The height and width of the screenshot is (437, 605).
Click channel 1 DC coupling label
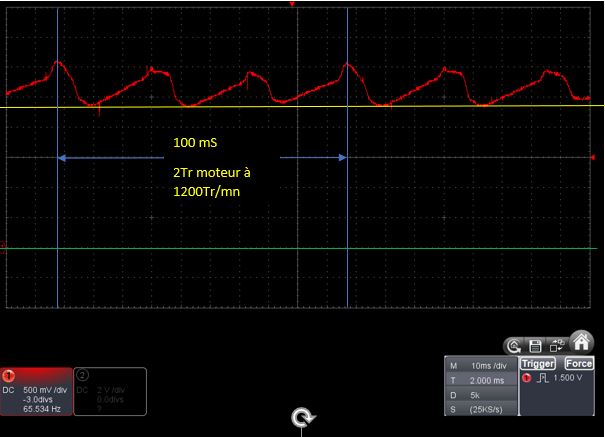point(8,390)
